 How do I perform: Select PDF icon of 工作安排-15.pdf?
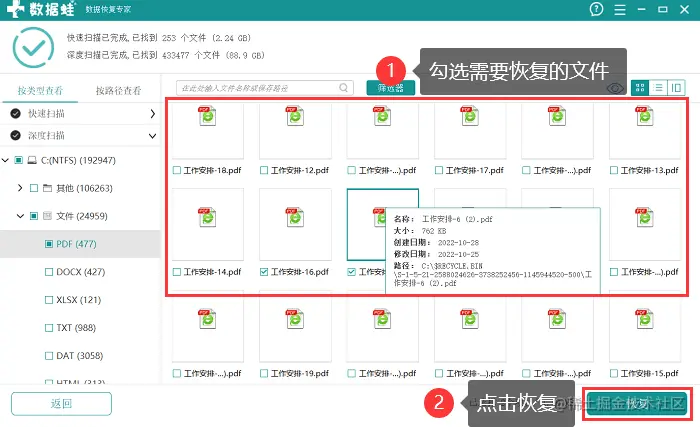pos(645,319)
